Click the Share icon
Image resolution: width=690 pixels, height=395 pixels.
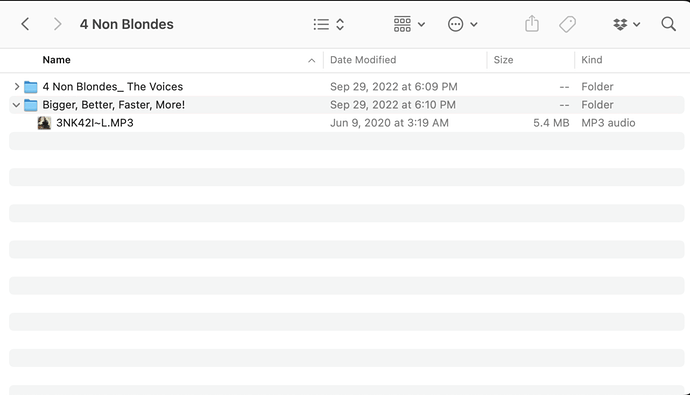[x=532, y=23]
